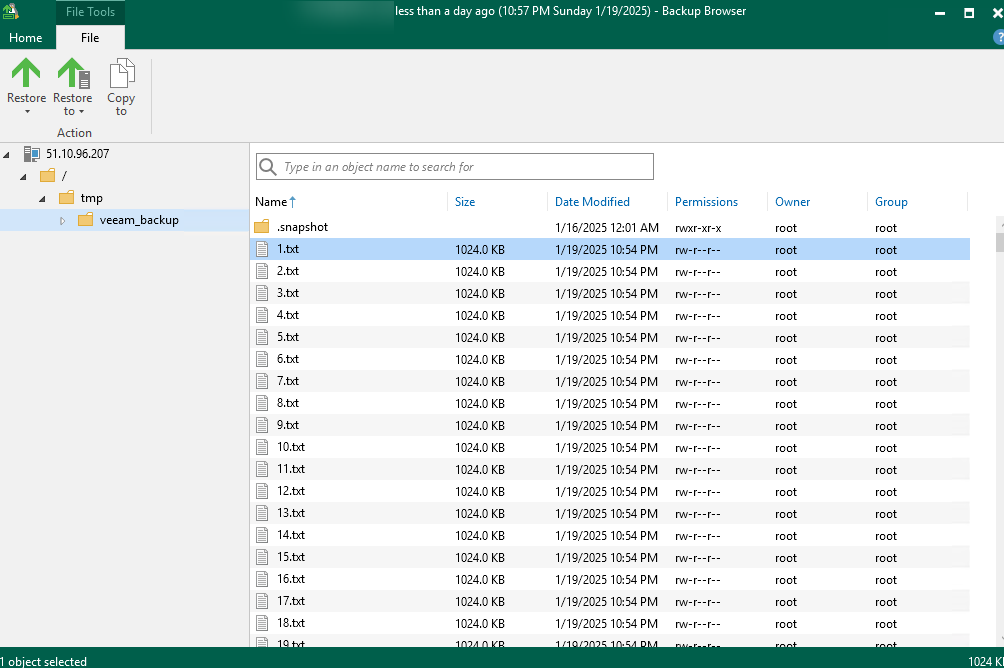Open the Restore to dropdown arrow

pyautogui.click(x=83, y=112)
